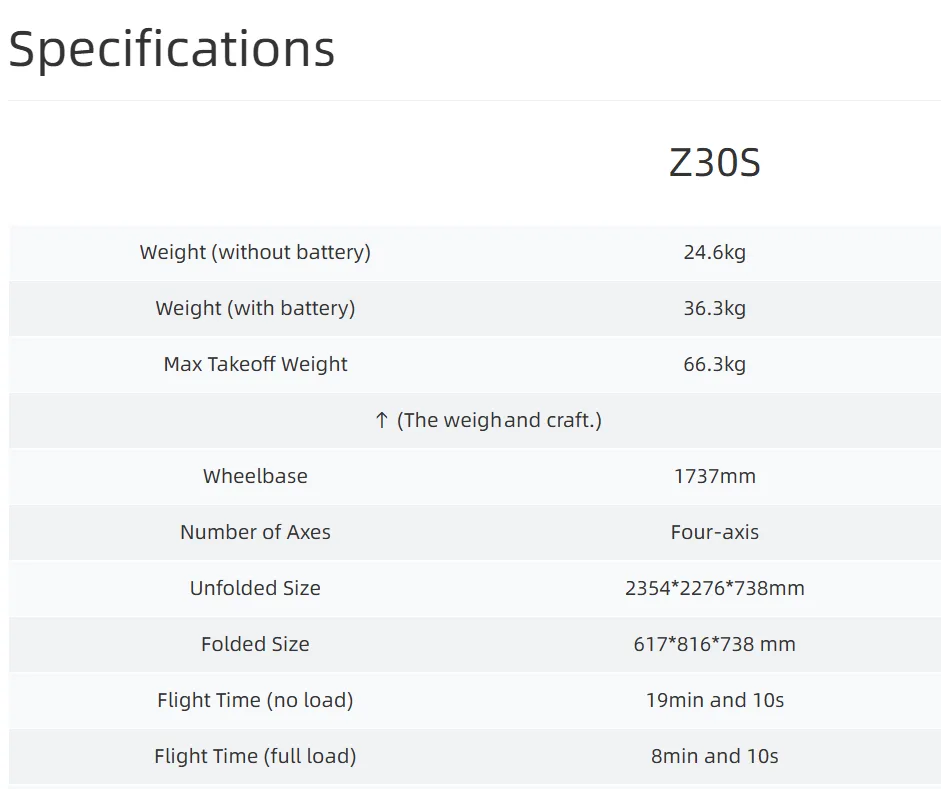Select the 66.3kg takeoff weight value
Image resolution: width=941 pixels, height=789 pixels.
click(714, 364)
